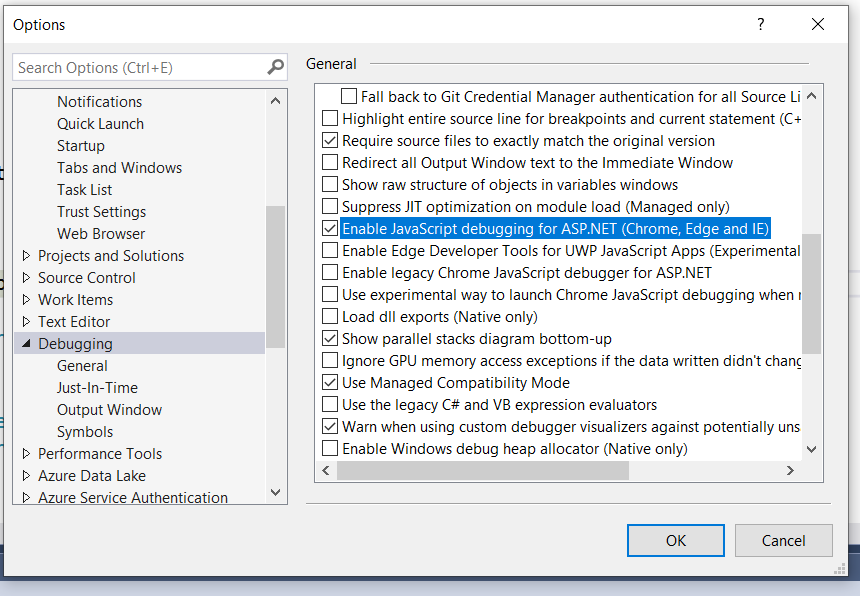Click the Search Options text field
This screenshot has height=596, width=860.
pyautogui.click(x=140, y=68)
